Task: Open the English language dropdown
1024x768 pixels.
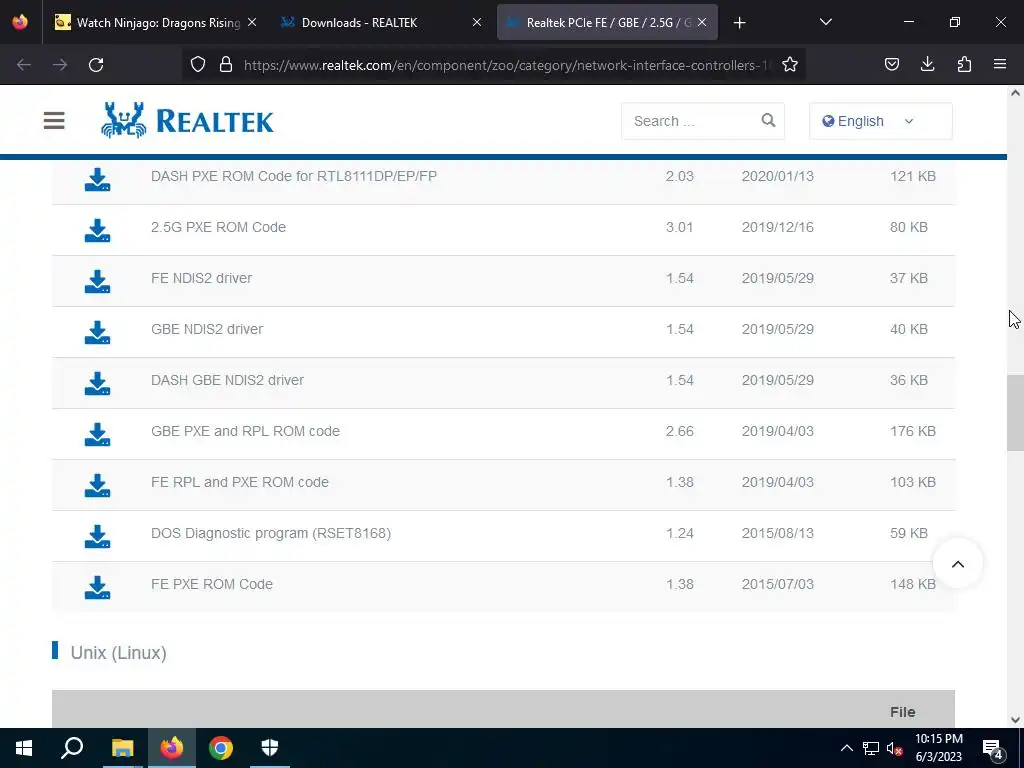Action: coord(880,121)
